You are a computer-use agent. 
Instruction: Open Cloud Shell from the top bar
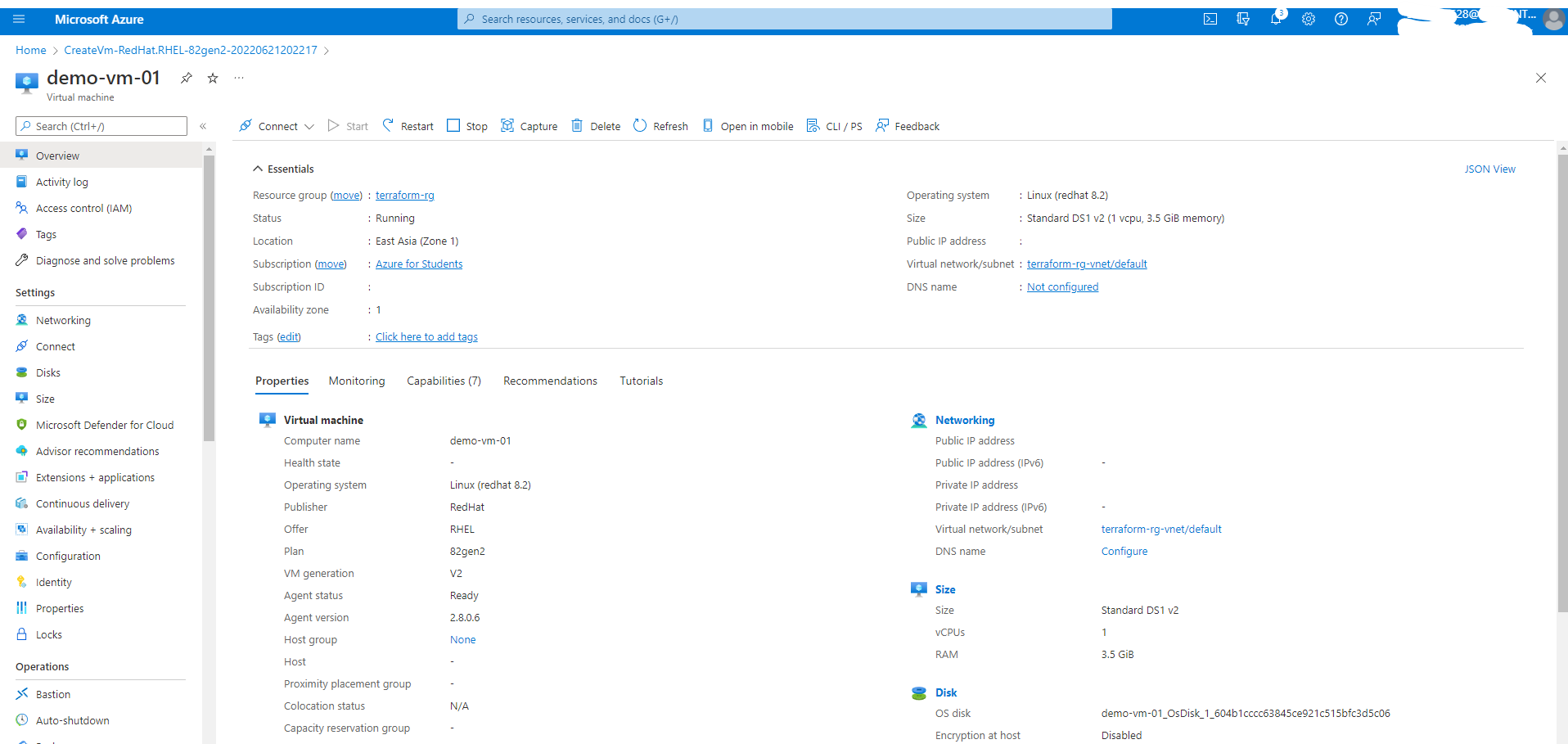pos(1210,19)
